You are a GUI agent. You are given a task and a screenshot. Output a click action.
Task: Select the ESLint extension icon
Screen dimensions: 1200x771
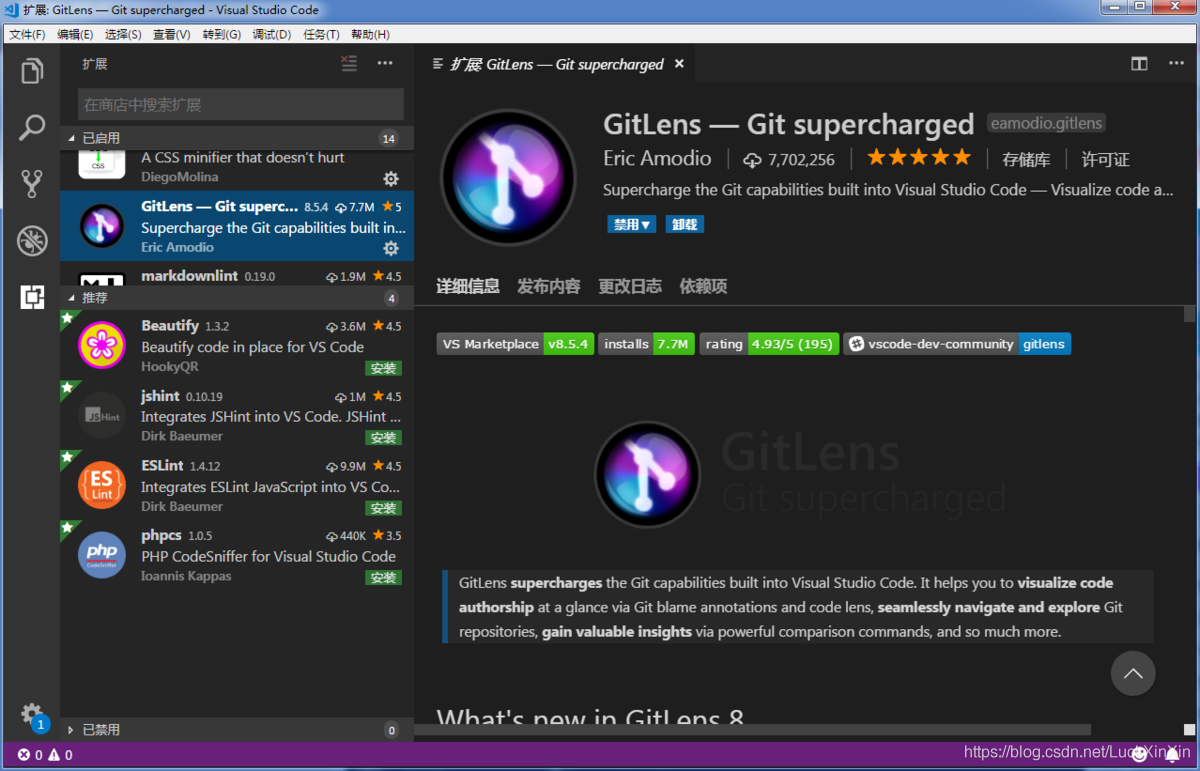[102, 485]
